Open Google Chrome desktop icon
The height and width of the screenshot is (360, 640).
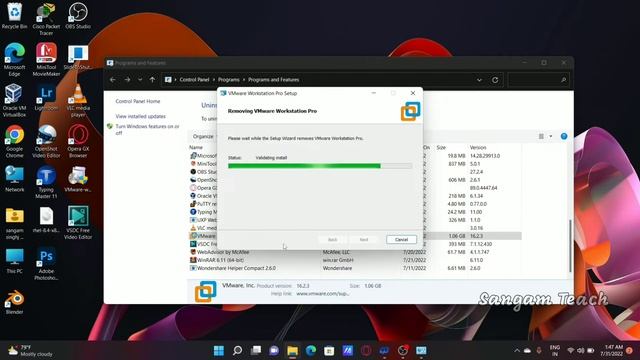pos(14,141)
